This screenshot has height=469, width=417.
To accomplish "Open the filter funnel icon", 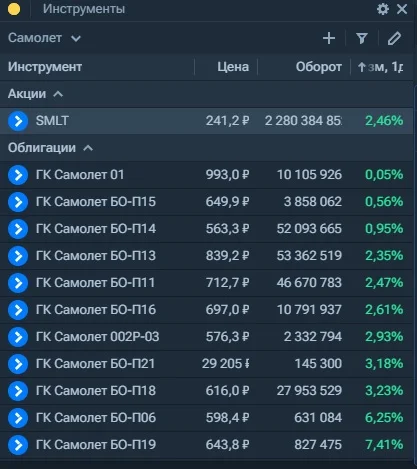I will [362, 38].
